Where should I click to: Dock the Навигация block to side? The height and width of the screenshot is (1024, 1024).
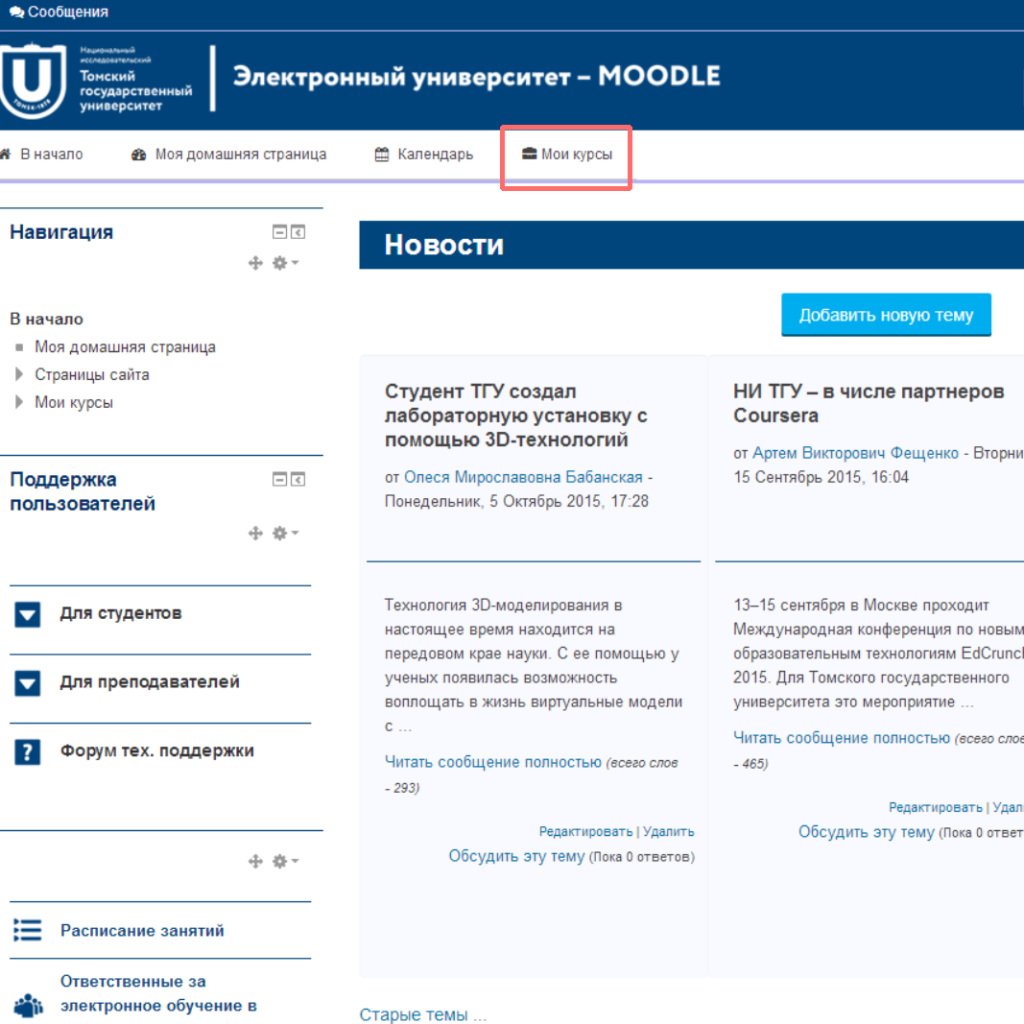click(x=298, y=232)
